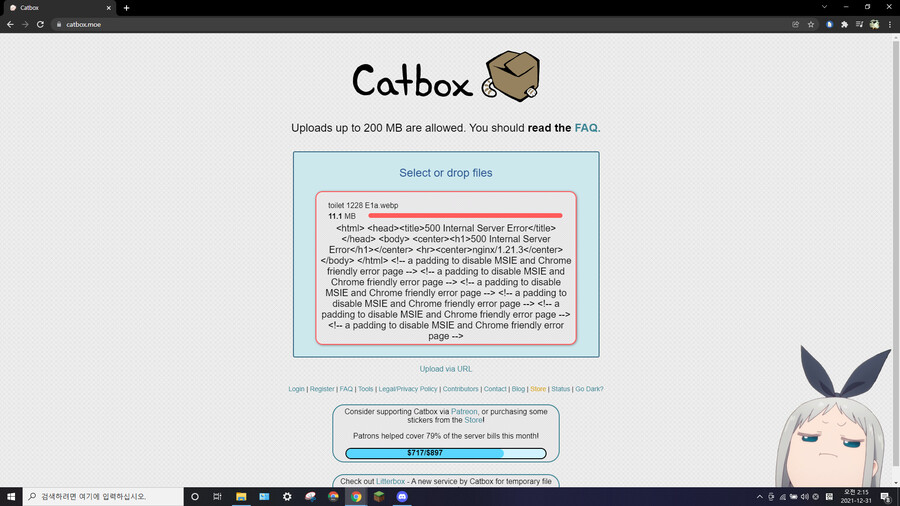The height and width of the screenshot is (506, 900).
Task: Open the Legal/Privacy Policy link
Action: pos(408,389)
